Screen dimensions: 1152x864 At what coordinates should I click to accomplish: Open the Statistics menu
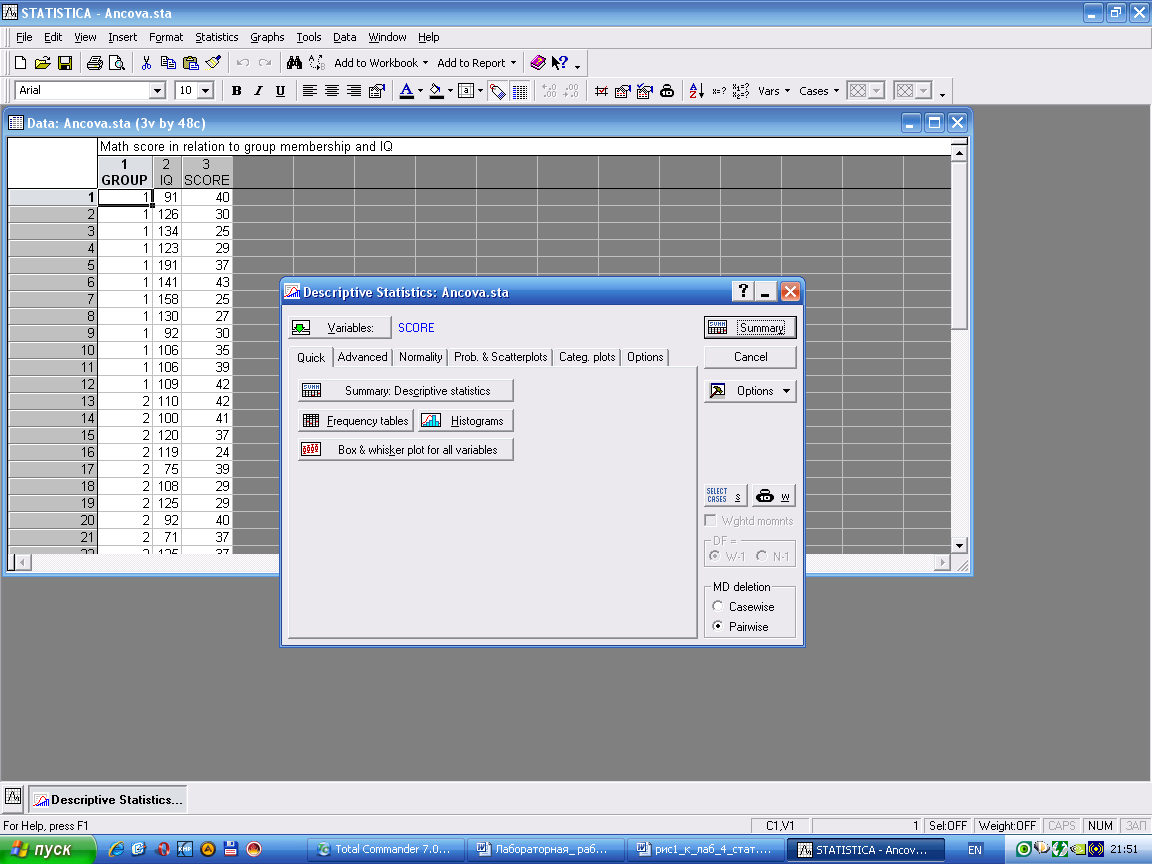tap(217, 37)
